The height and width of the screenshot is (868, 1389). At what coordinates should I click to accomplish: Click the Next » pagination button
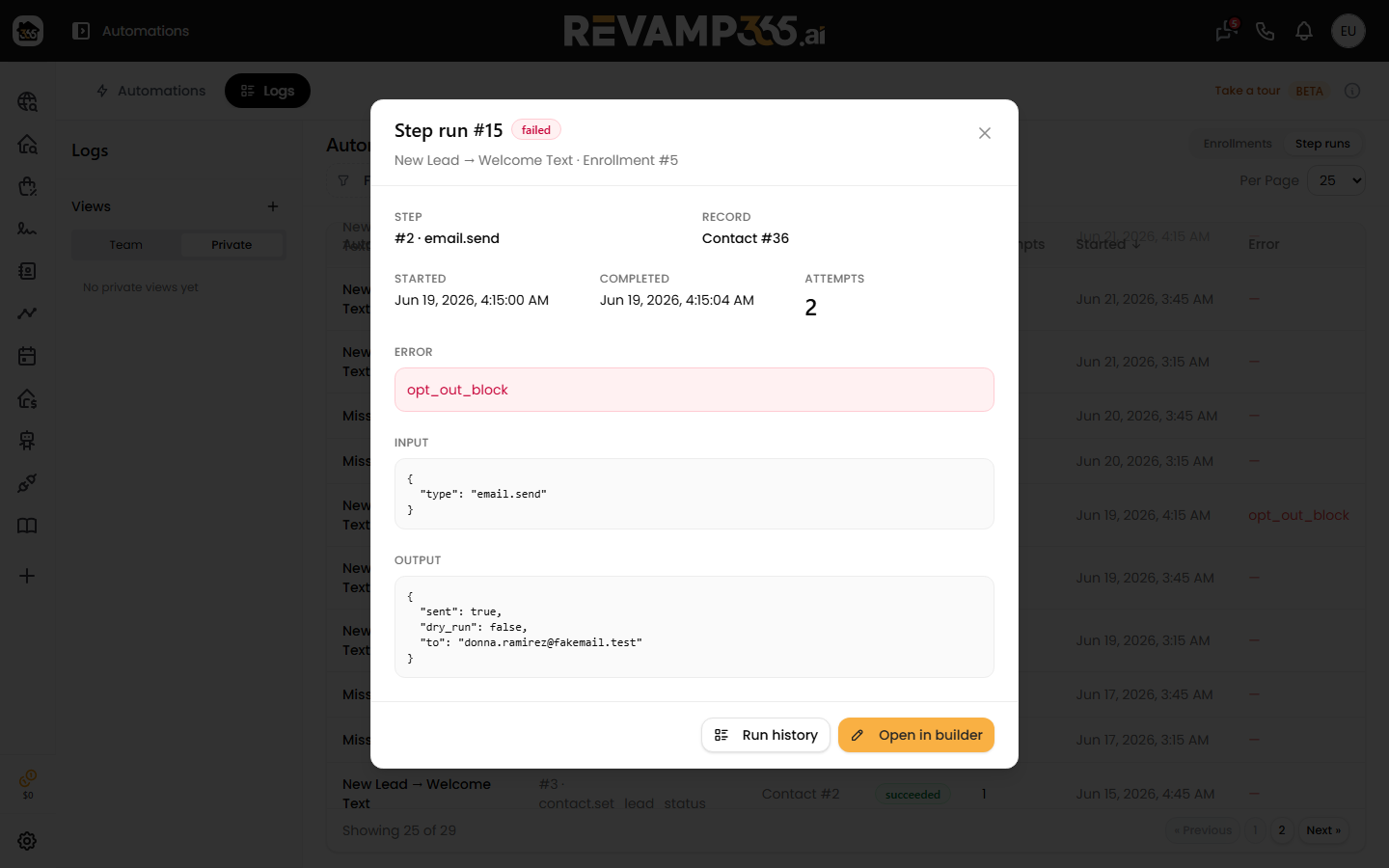point(1323,830)
